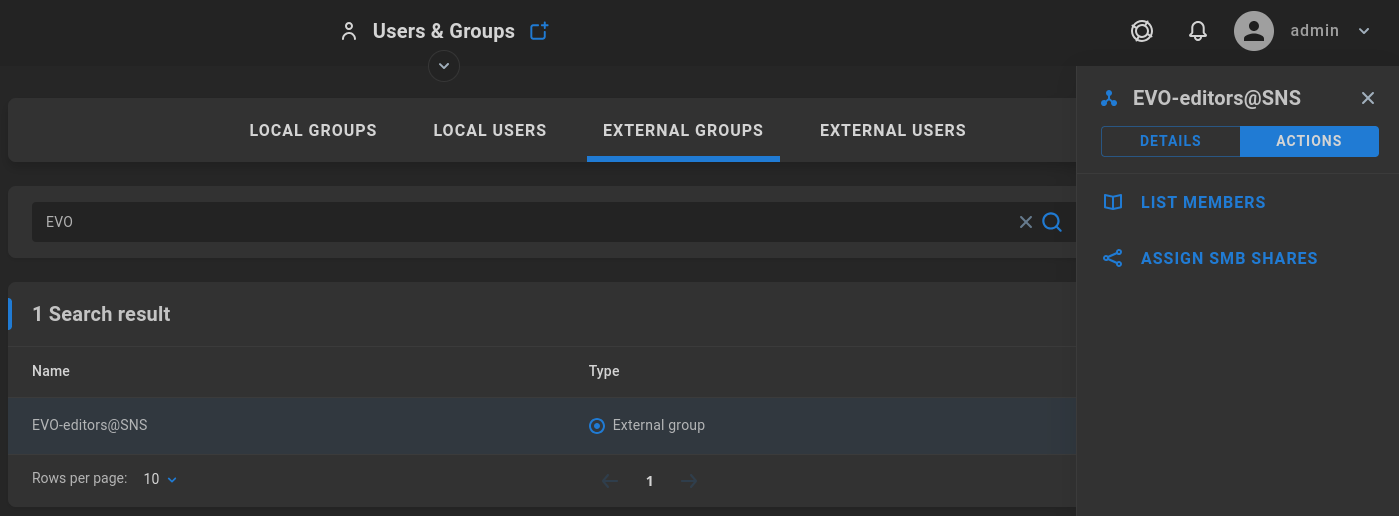This screenshot has width=1399, height=516.
Task: Click the Name column header
Action: click(x=51, y=371)
